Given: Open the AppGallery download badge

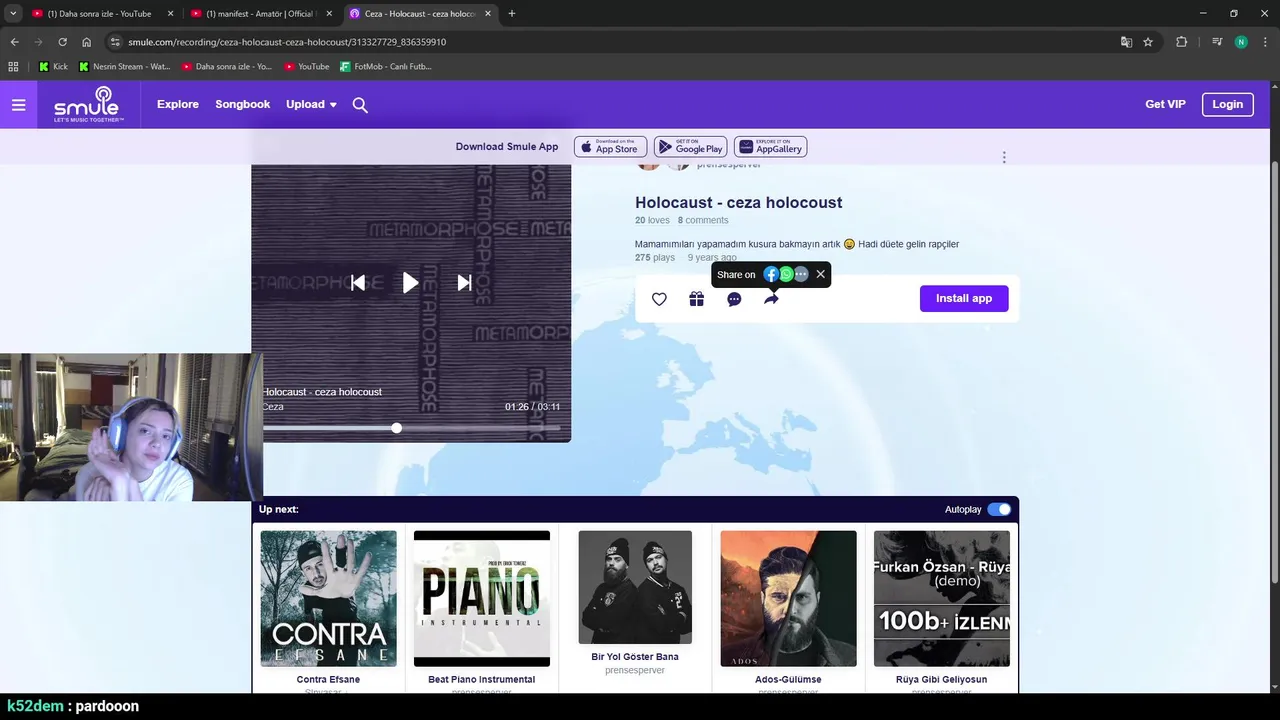Looking at the screenshot, I should tap(770, 147).
